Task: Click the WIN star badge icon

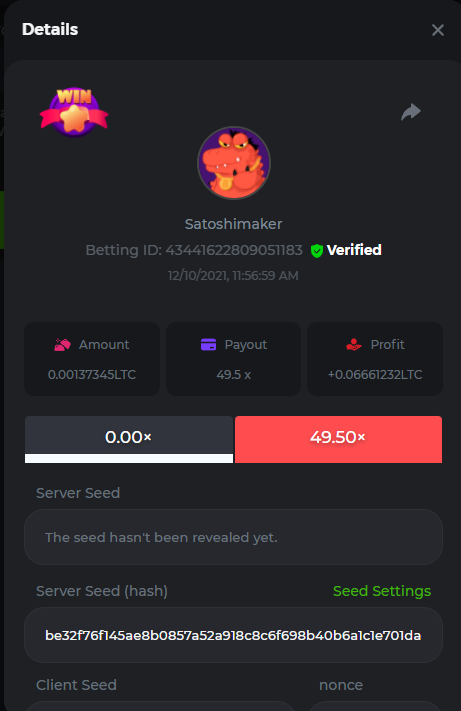Action: pos(74,112)
